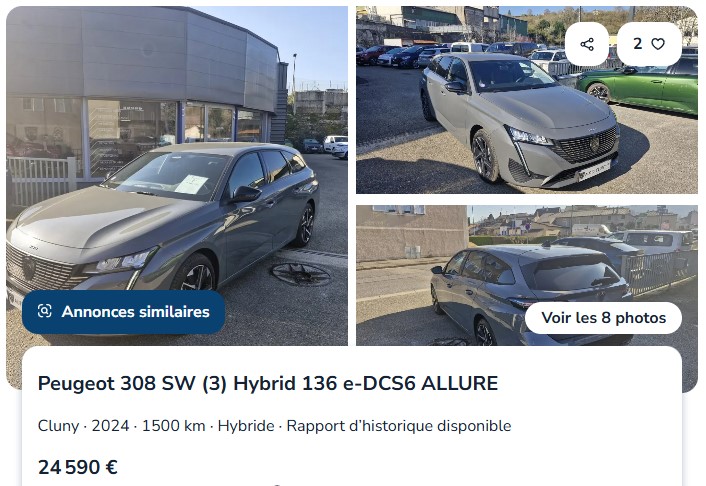Click the share icon on the photo
The height and width of the screenshot is (486, 706).
[x=587, y=44]
